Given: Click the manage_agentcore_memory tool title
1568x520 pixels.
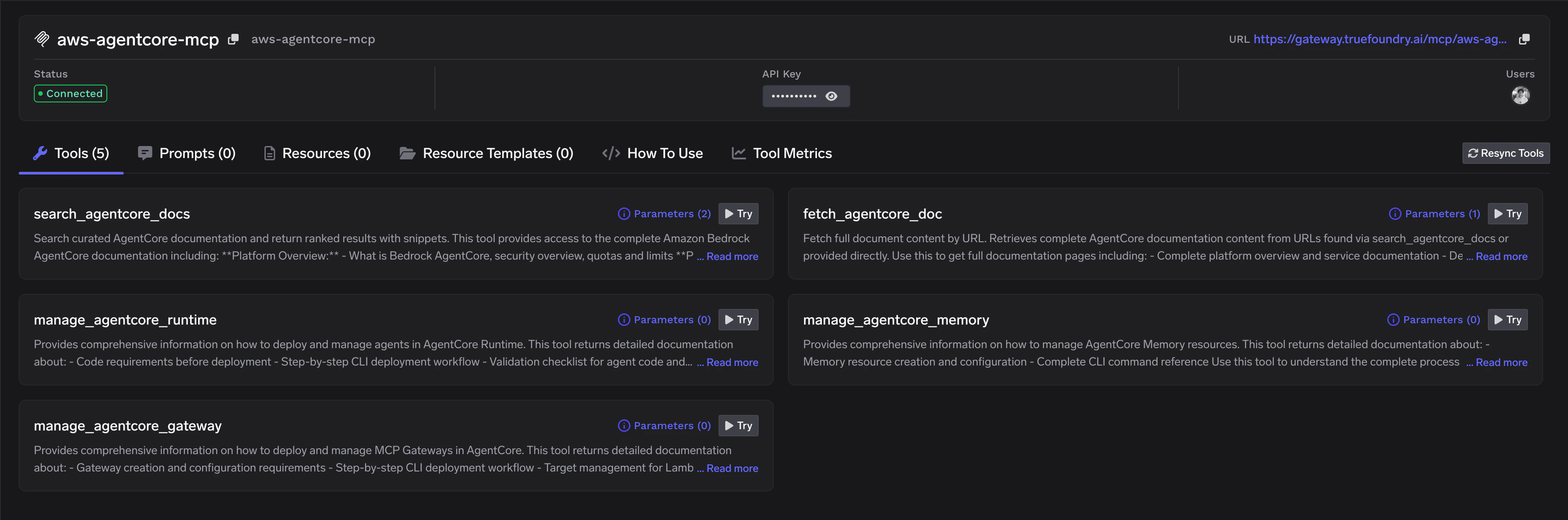Looking at the screenshot, I should point(896,320).
